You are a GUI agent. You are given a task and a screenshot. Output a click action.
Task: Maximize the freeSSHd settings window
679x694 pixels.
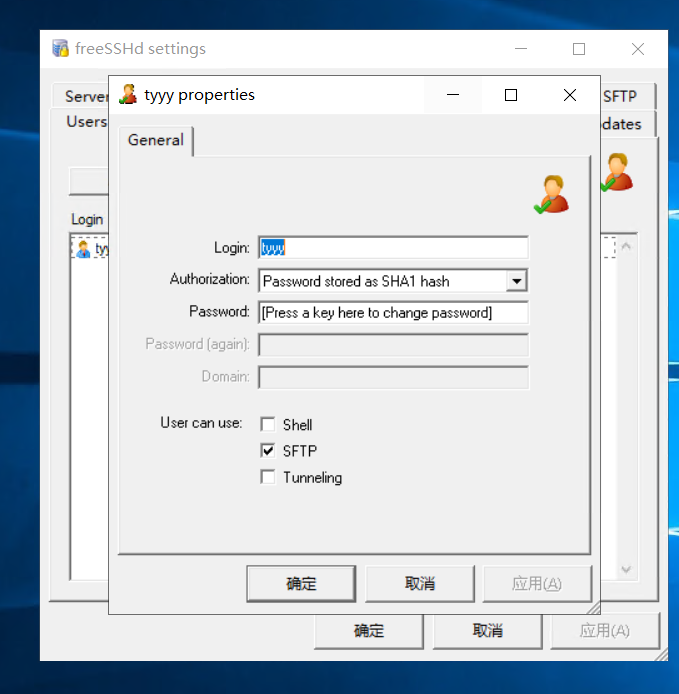[x=579, y=49]
